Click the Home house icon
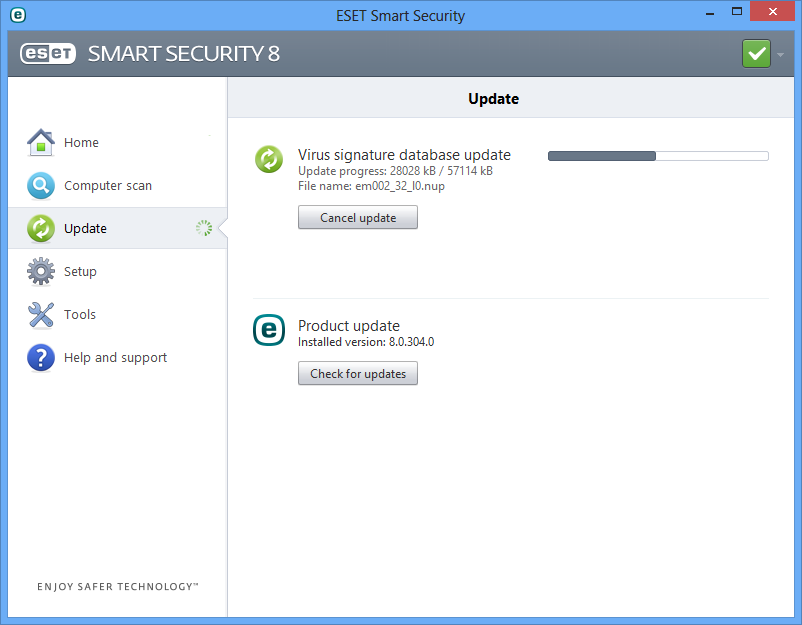Viewport: 802px width, 625px height. click(40, 143)
